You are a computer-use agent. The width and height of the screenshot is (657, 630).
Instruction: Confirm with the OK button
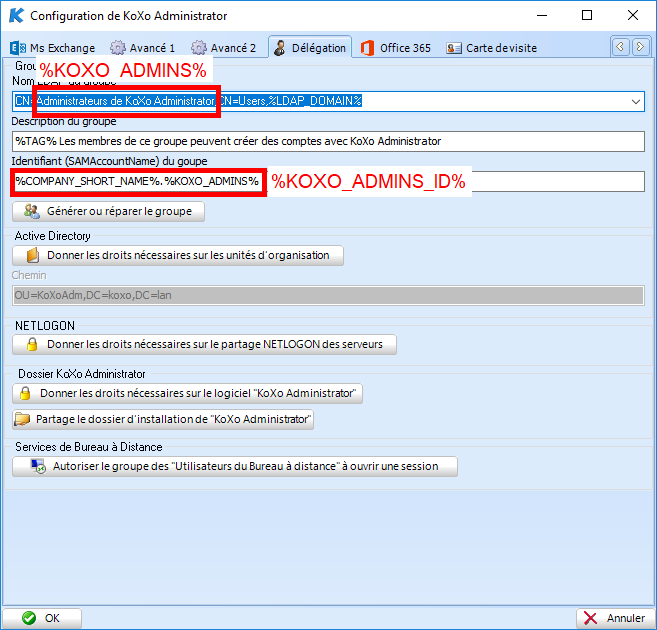pyautogui.click(x=42, y=618)
